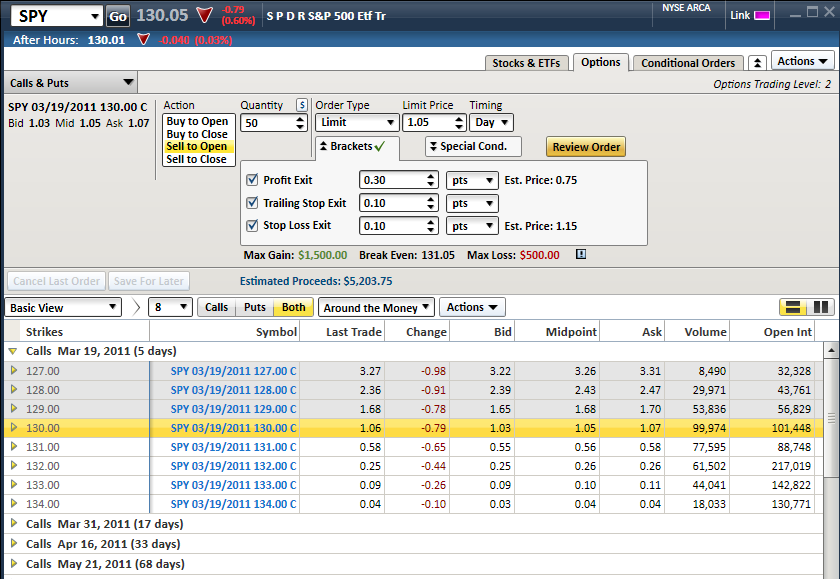The height and width of the screenshot is (579, 840).
Task: Expand the 129.00 strike row
Action: point(14,408)
